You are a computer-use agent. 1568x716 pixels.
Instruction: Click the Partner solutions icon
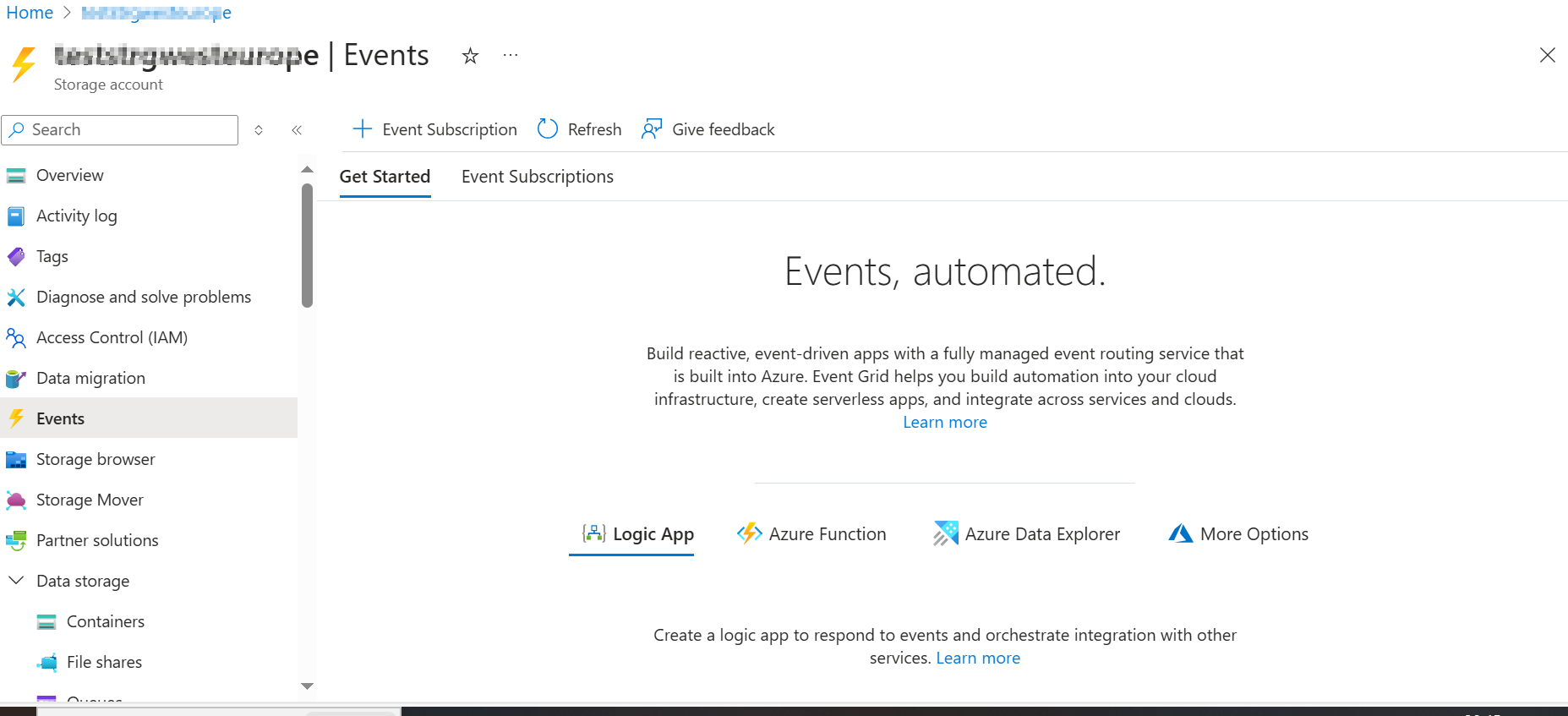[x=16, y=541]
